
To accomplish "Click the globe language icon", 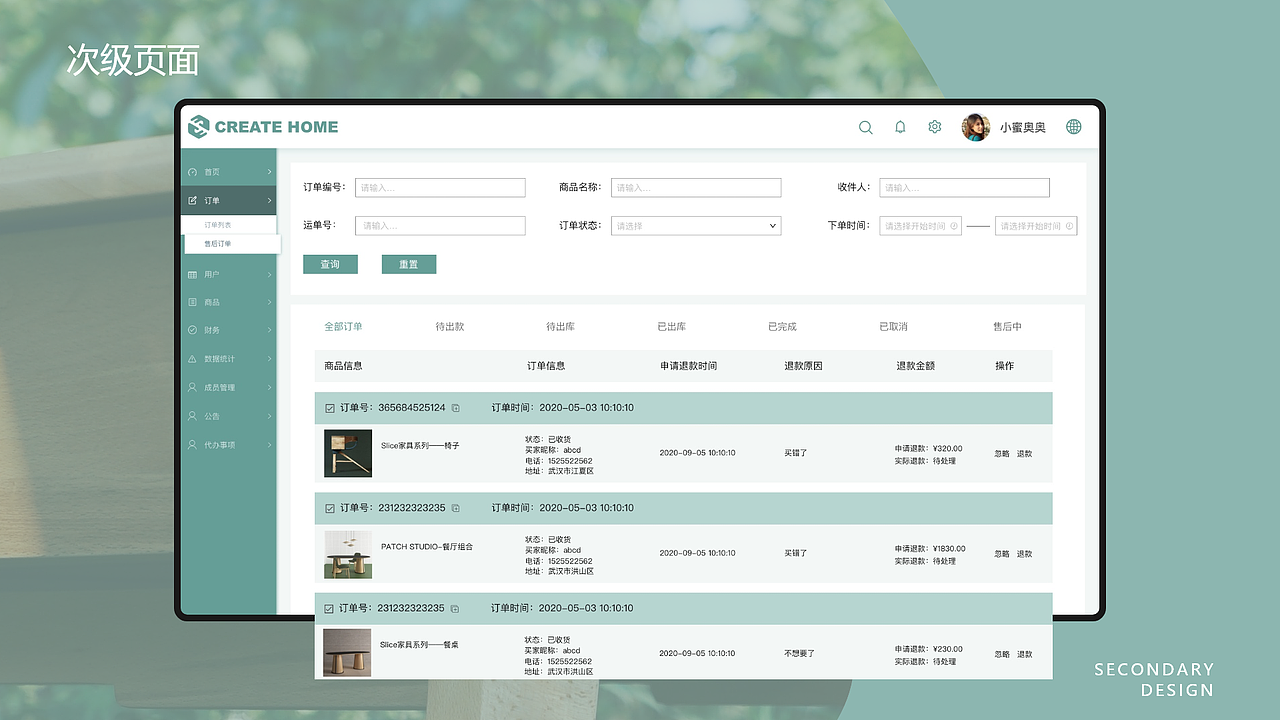I will pyautogui.click(x=1074, y=127).
